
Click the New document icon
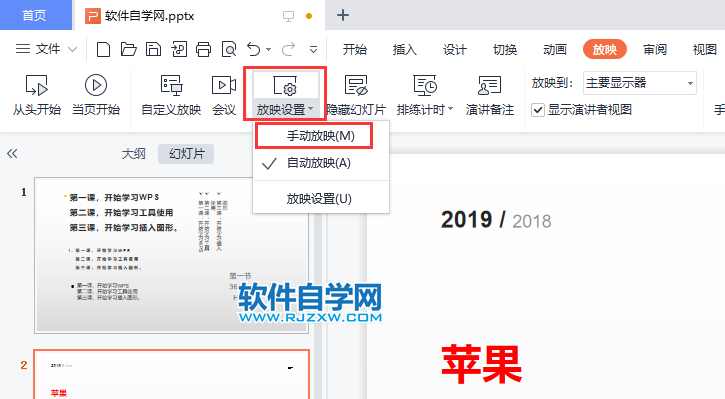tap(103, 49)
